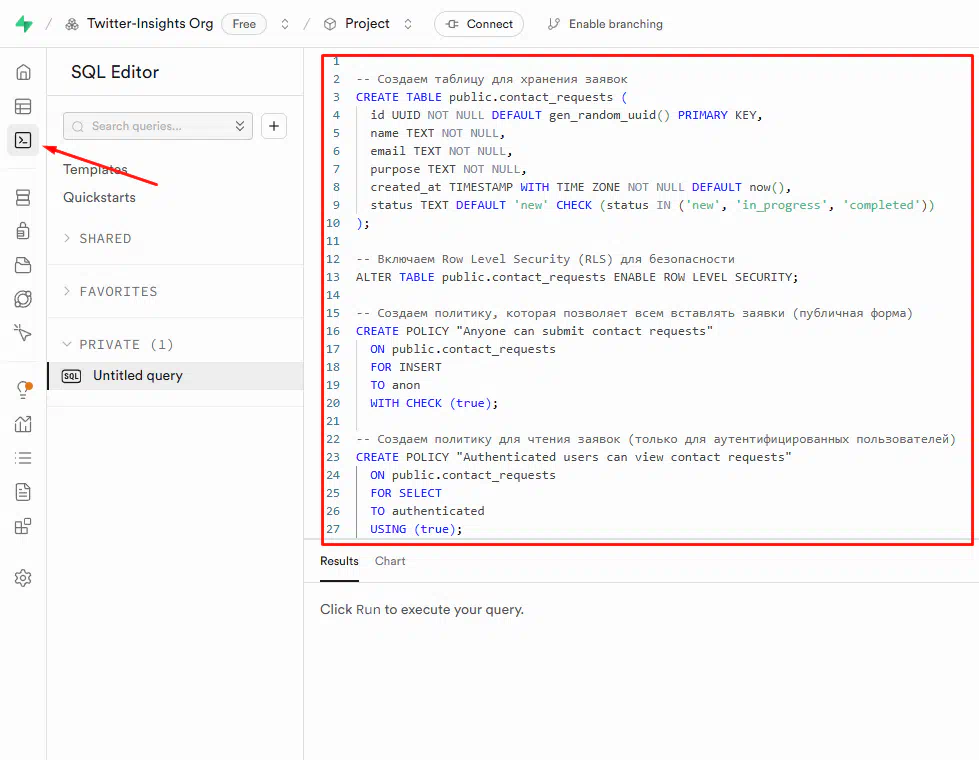Open Integrations via the blocks icon
Viewport: 979px width, 760px height.
[x=23, y=526]
